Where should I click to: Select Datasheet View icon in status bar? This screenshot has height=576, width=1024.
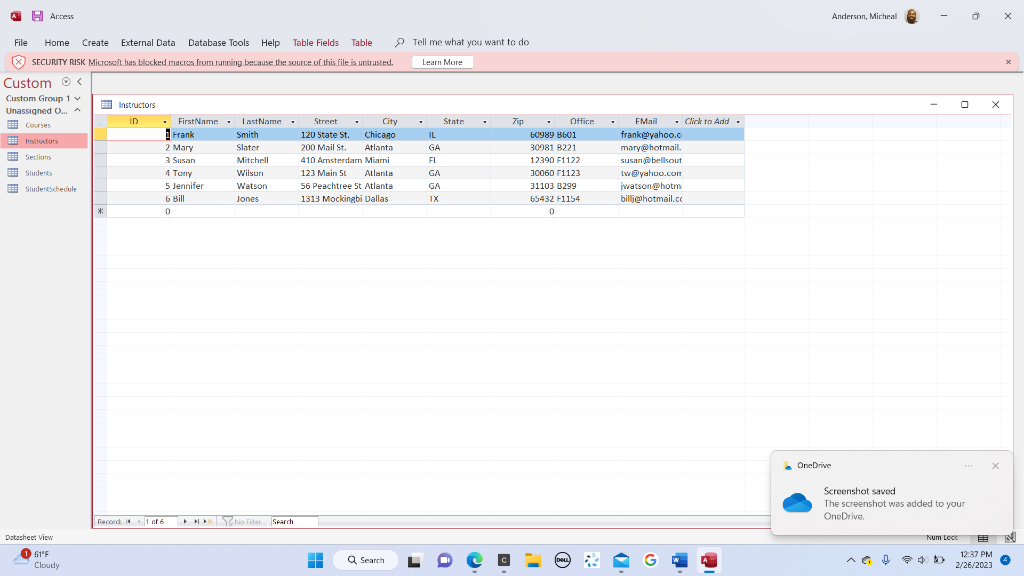(983, 538)
